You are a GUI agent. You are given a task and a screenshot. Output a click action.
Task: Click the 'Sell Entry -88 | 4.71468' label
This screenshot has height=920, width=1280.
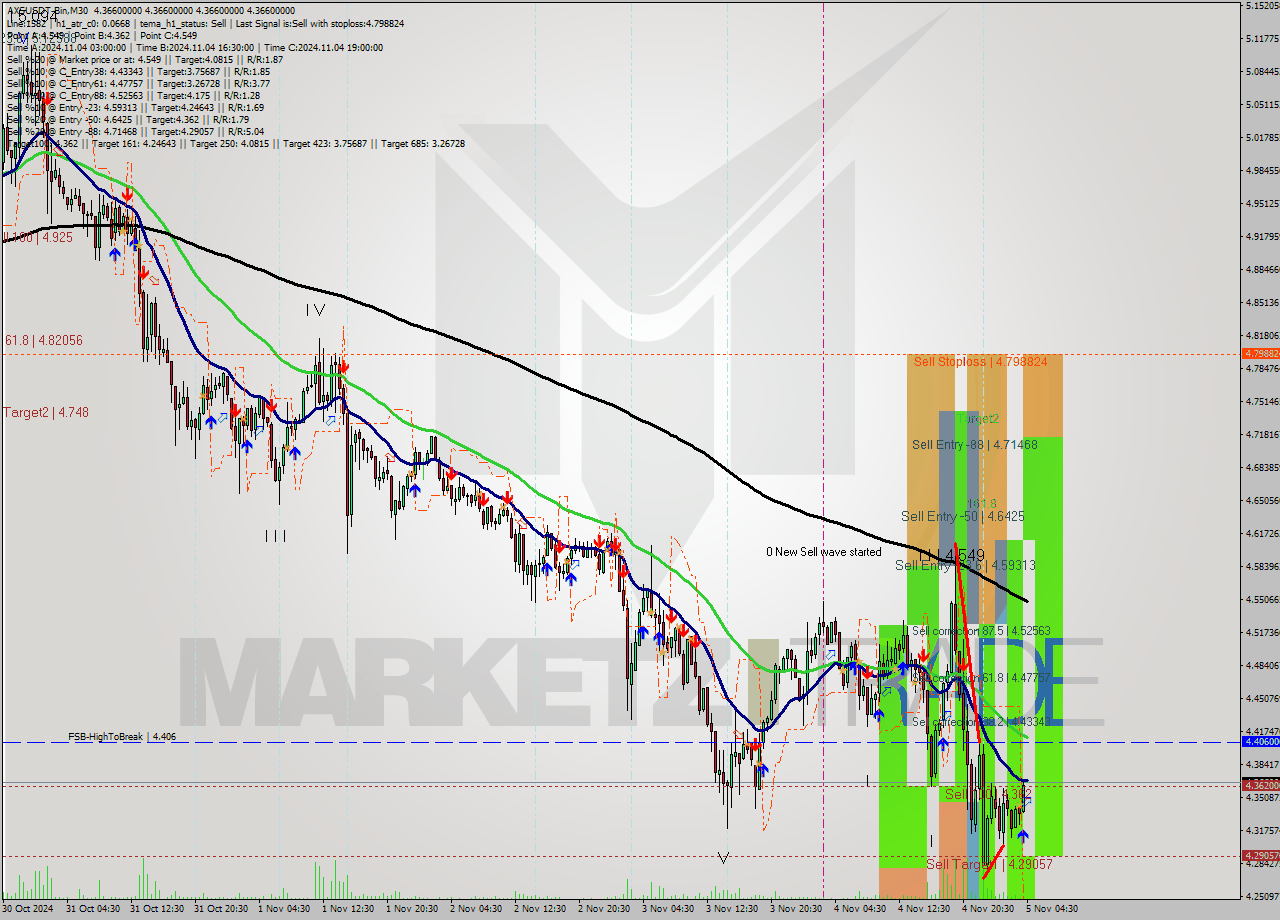975,444
